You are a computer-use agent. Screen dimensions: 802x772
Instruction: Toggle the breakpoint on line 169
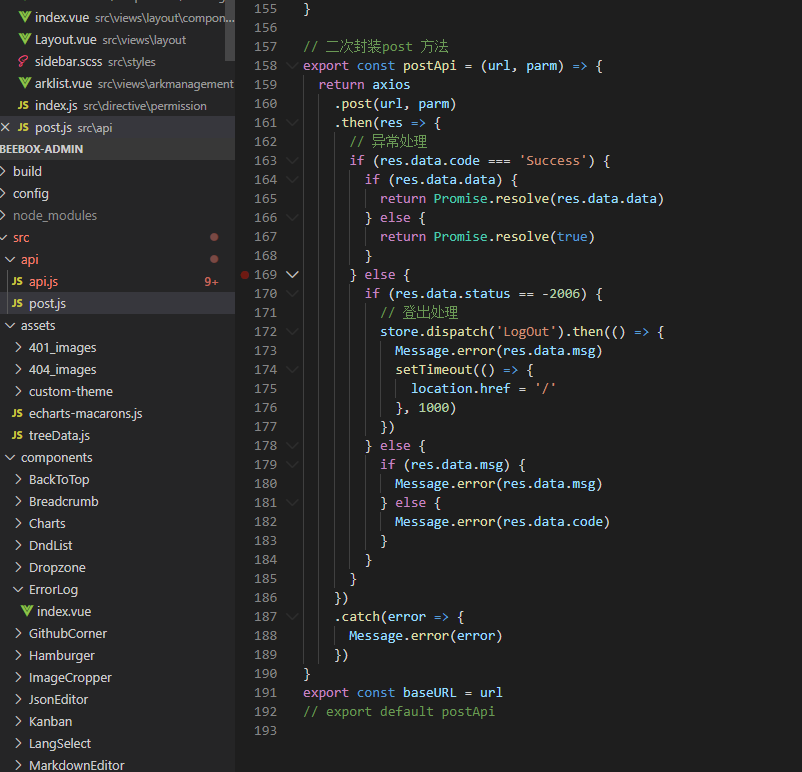pos(245,274)
